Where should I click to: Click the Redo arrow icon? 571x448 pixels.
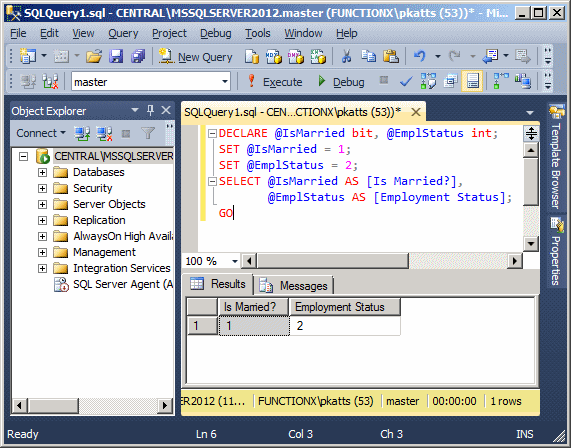pos(454,56)
